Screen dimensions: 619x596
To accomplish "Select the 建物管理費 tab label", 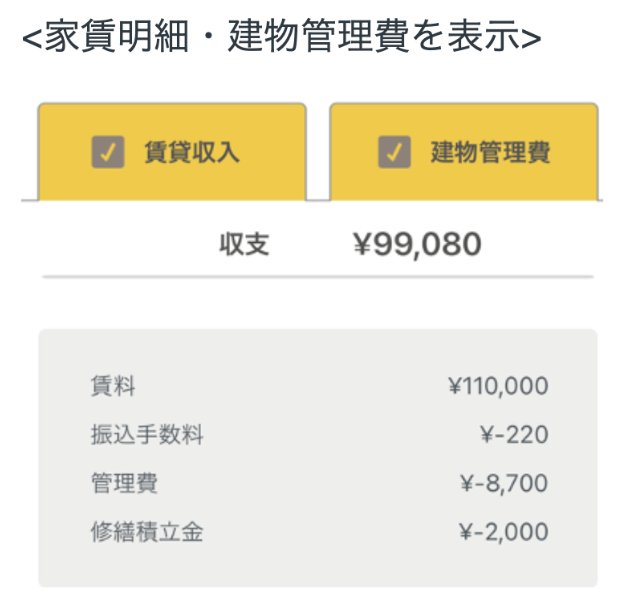I will coord(490,153).
